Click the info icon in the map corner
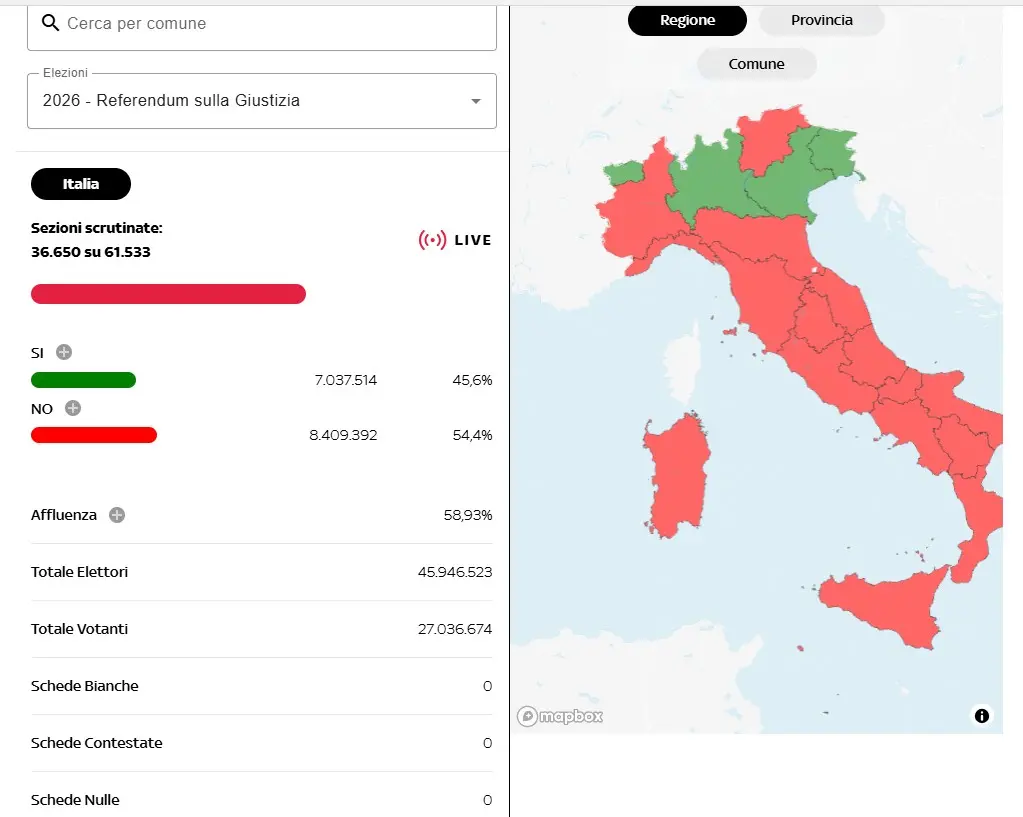The height and width of the screenshot is (817, 1023). coord(981,716)
